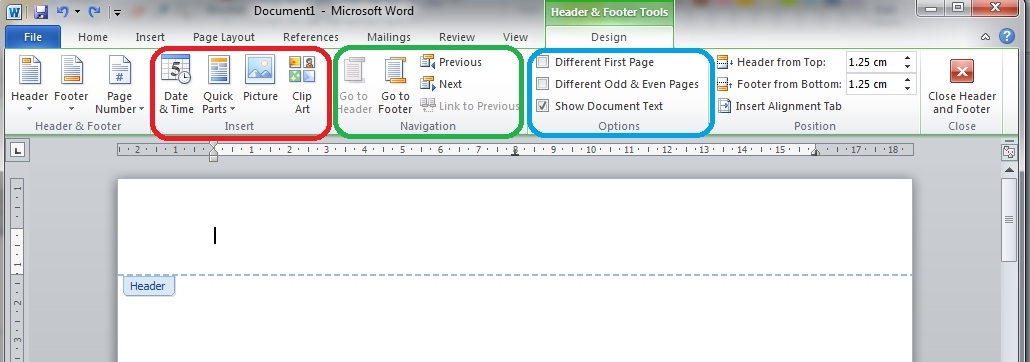The width and height of the screenshot is (1030, 362).
Task: Click inside the header area at the cursor
Action: click(215, 235)
